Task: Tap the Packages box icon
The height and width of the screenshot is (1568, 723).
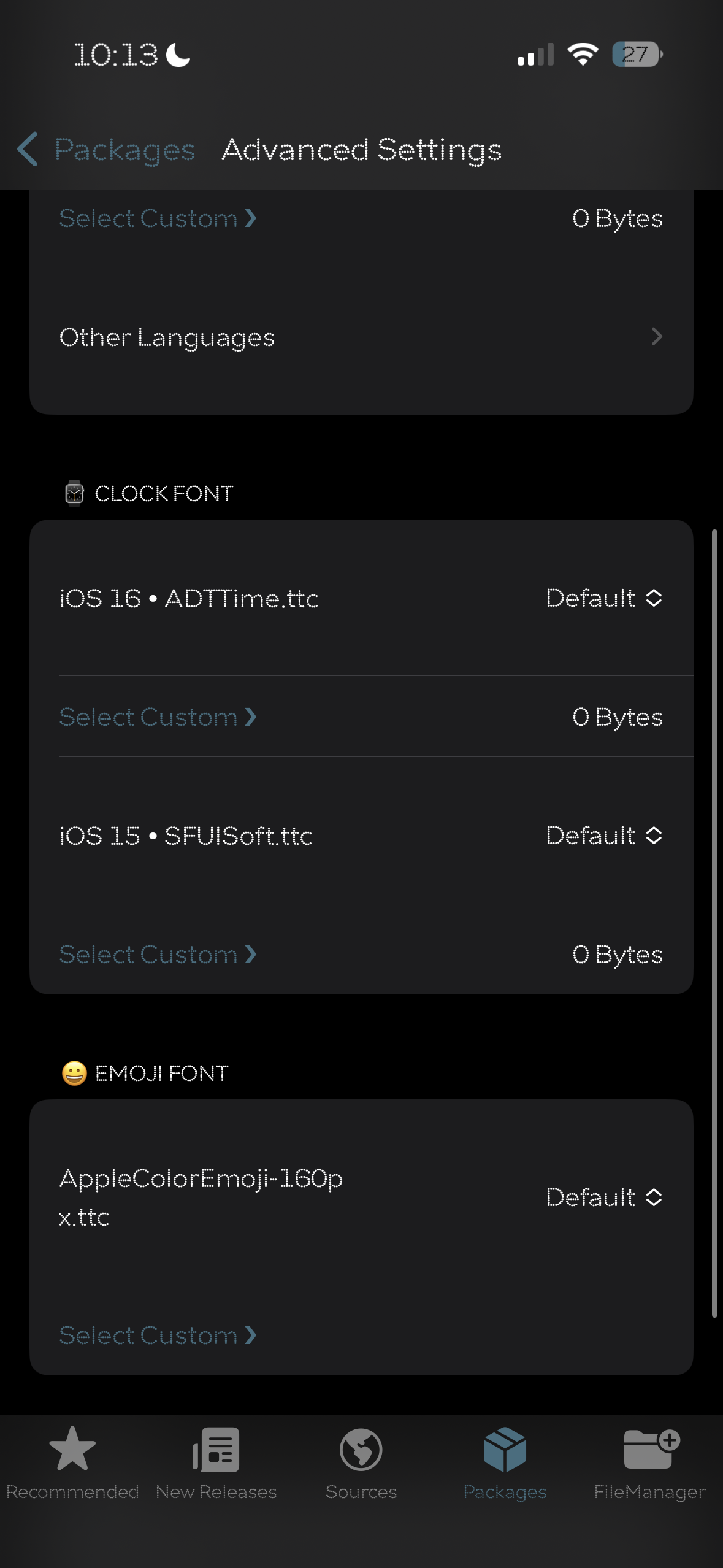Action: [505, 1449]
